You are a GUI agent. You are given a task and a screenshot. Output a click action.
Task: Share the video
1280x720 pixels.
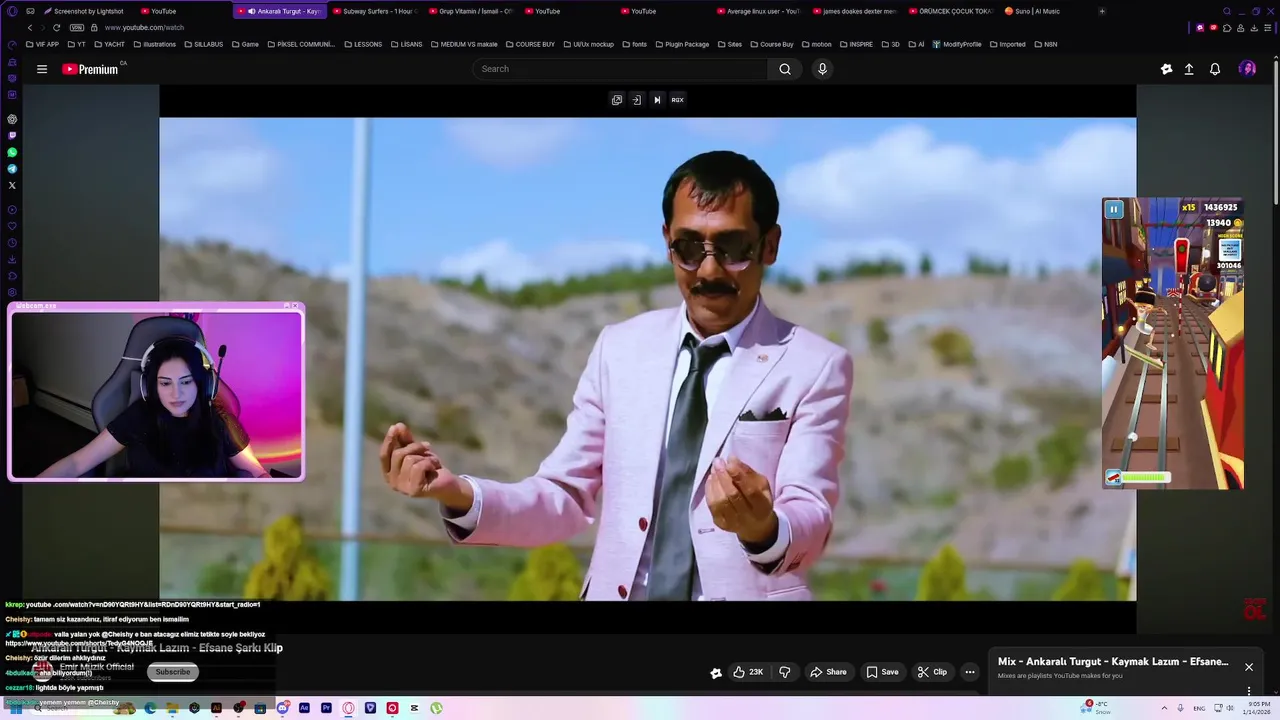pos(828,672)
